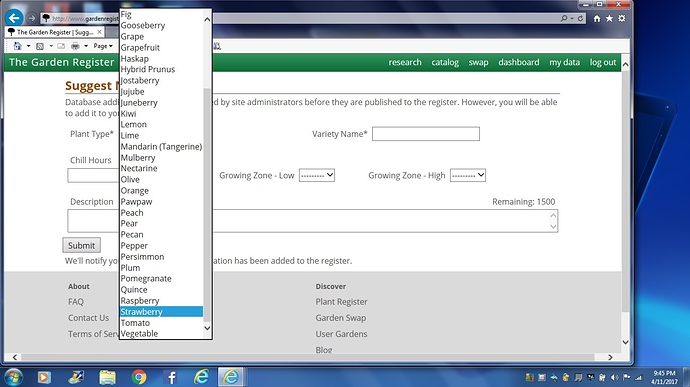The image size is (690, 387).
Task: Select Kiwi from the dropdown list
Action: [161, 114]
